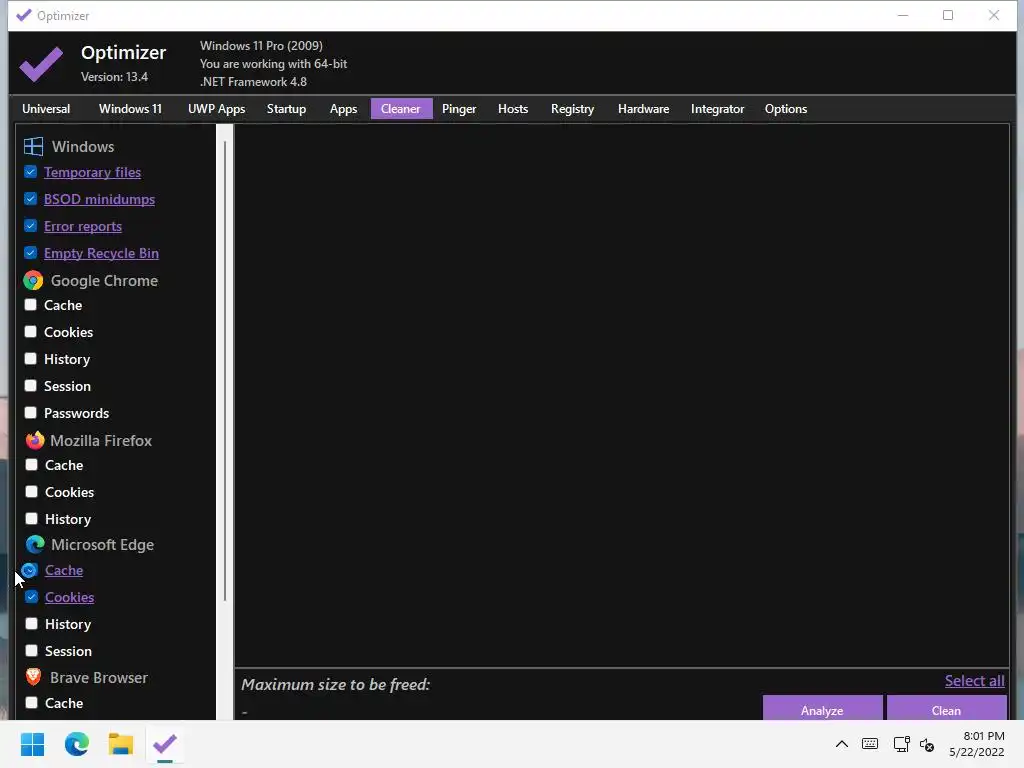Click the Select all link
The width and height of the screenshot is (1024, 768).
coord(974,680)
